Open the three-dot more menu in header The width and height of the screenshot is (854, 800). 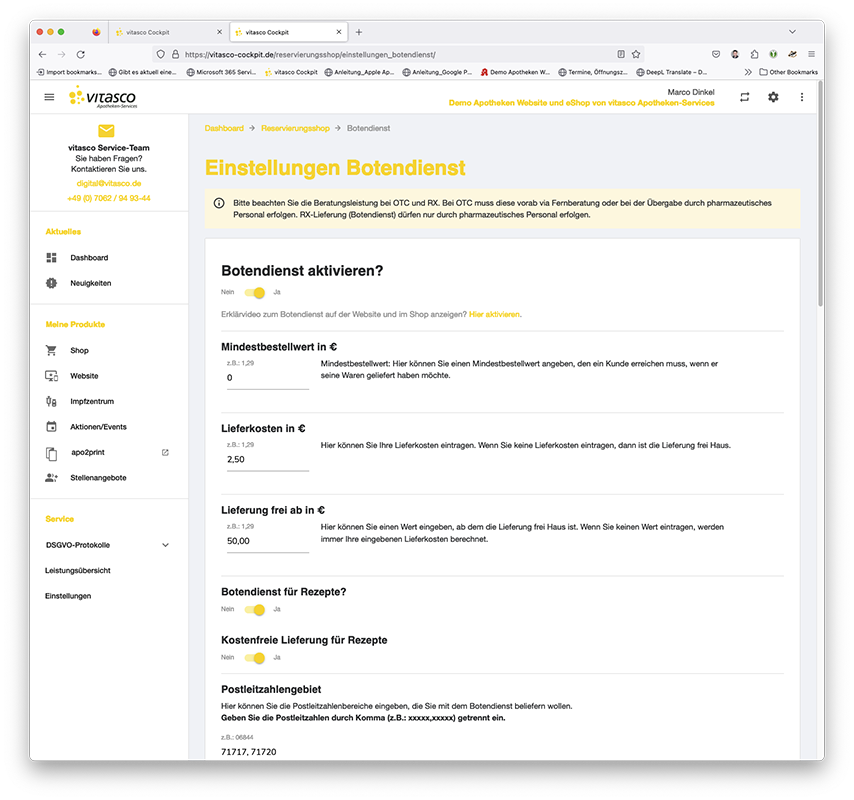tap(802, 97)
